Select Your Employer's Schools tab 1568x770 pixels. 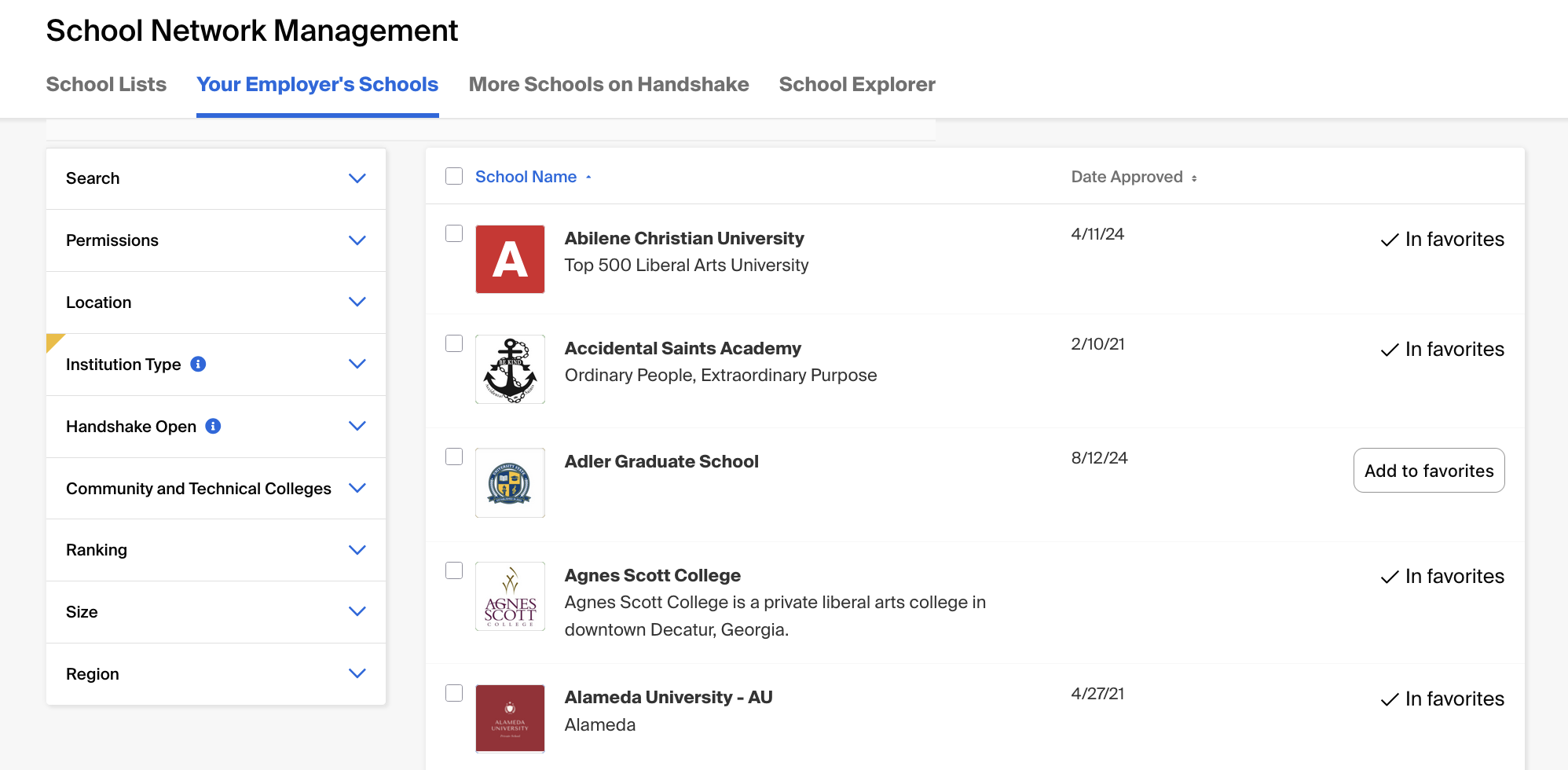317,84
